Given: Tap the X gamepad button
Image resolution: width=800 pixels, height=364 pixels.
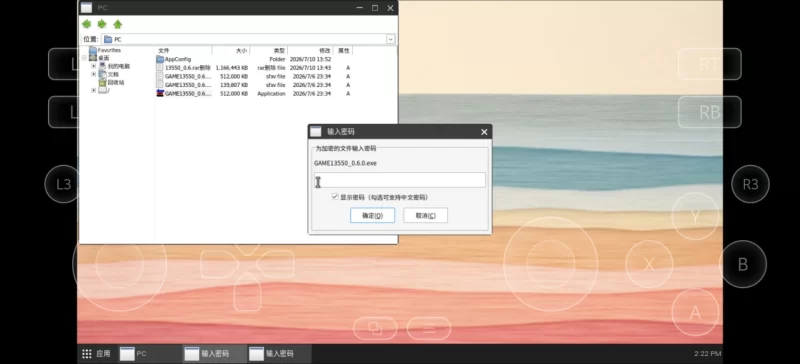Looking at the screenshot, I should [x=648, y=264].
